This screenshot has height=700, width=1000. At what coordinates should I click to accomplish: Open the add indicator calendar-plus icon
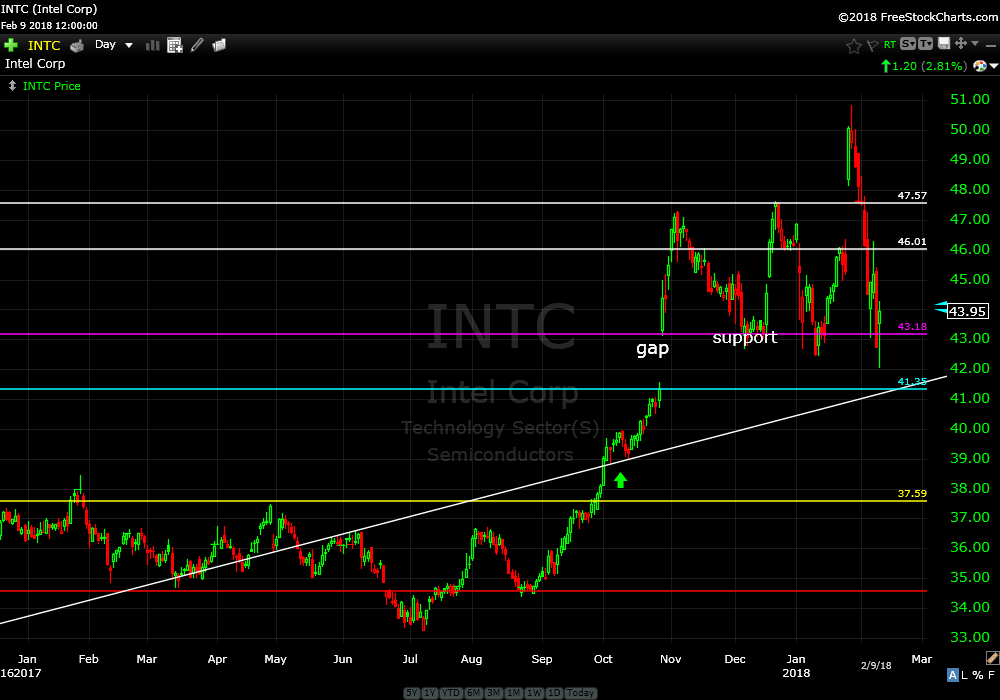[x=175, y=45]
